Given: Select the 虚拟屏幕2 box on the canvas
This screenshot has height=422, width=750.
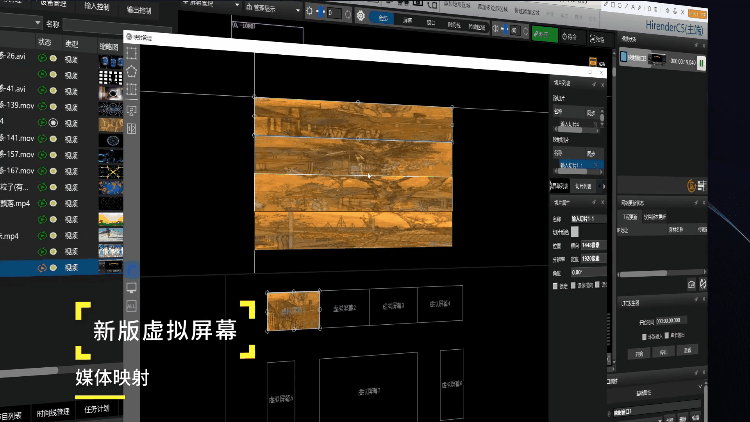Looking at the screenshot, I should 345,308.
